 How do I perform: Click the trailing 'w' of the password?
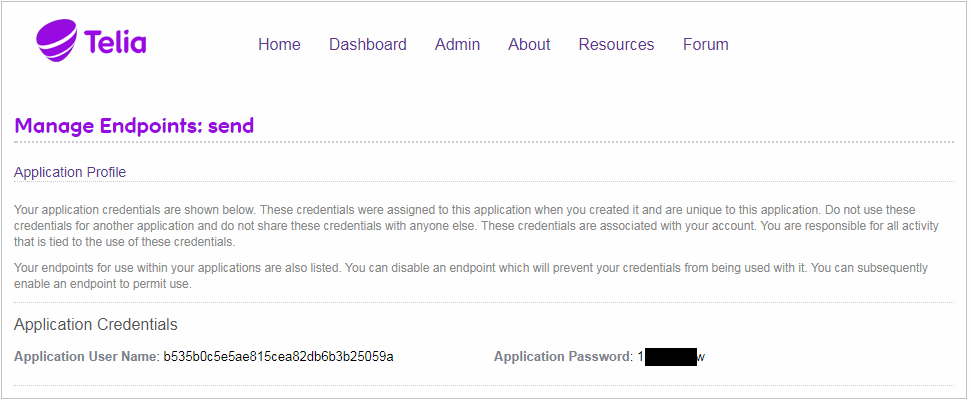(701, 357)
